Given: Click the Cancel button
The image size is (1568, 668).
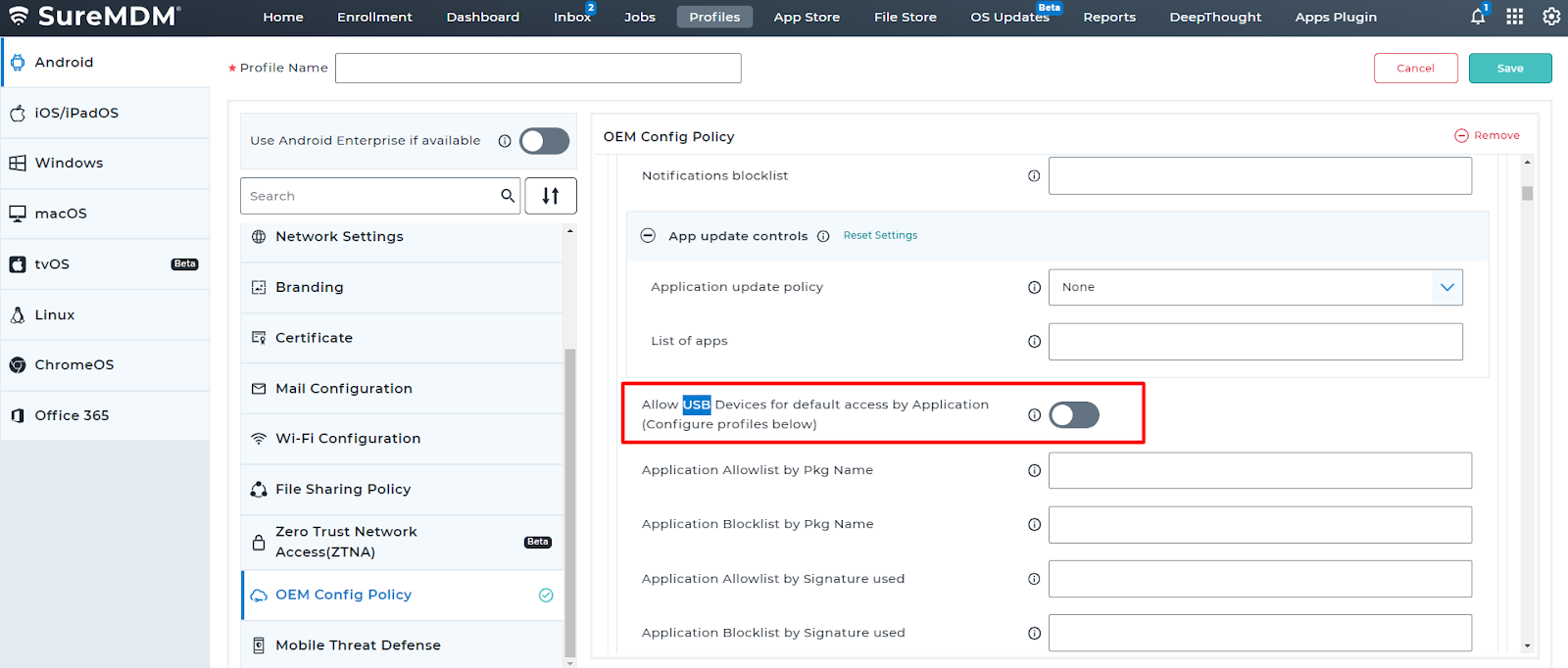Looking at the screenshot, I should 1415,69.
